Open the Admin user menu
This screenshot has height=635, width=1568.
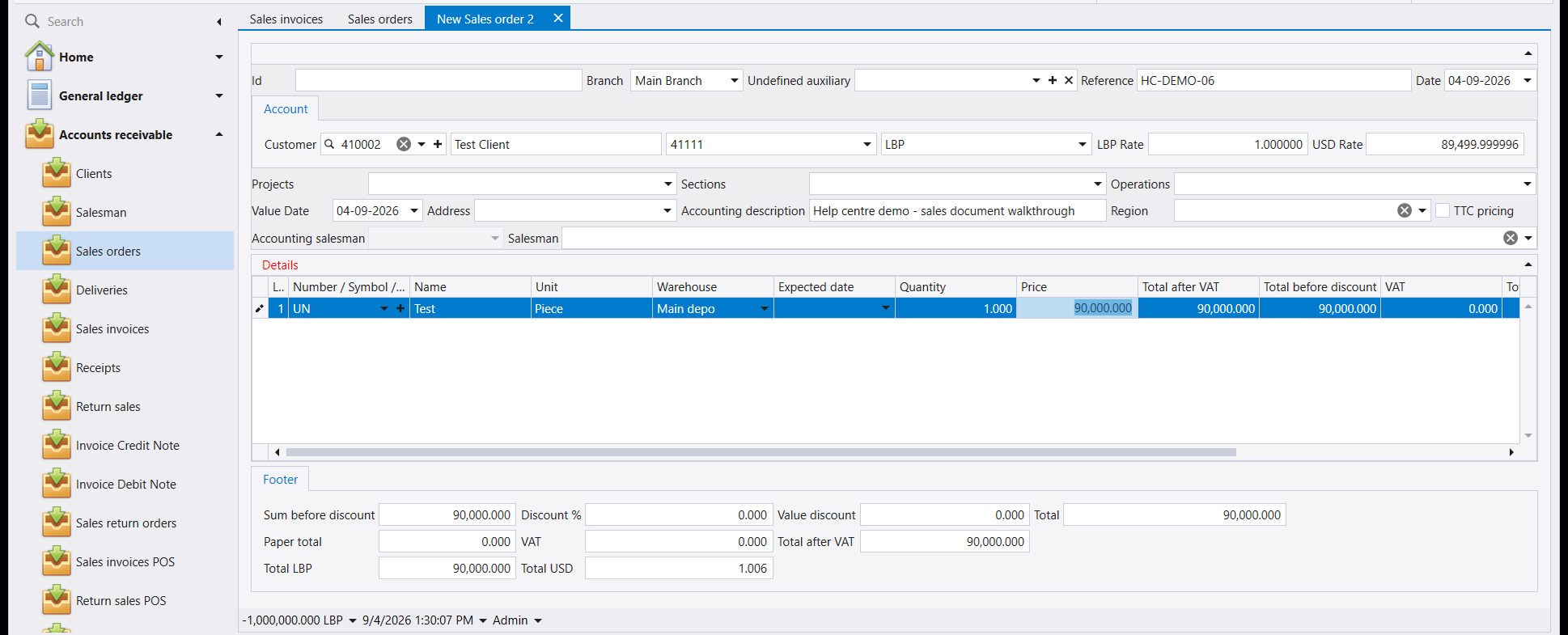pos(517,620)
